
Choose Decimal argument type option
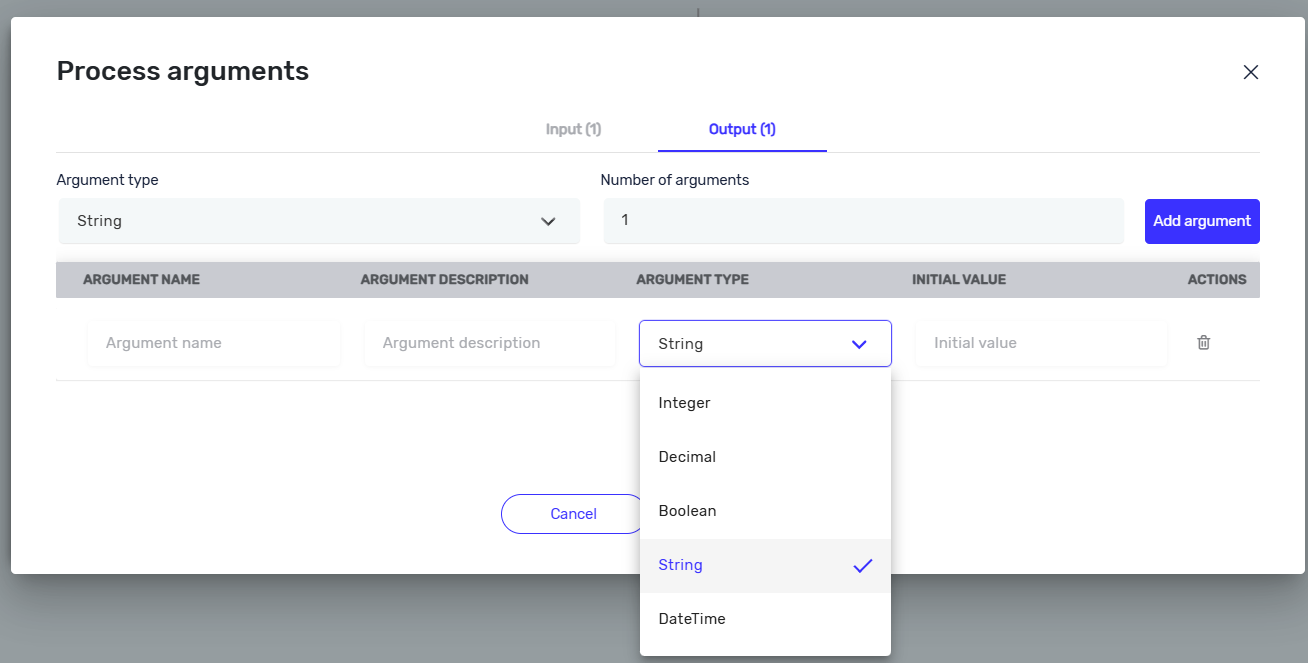point(687,457)
